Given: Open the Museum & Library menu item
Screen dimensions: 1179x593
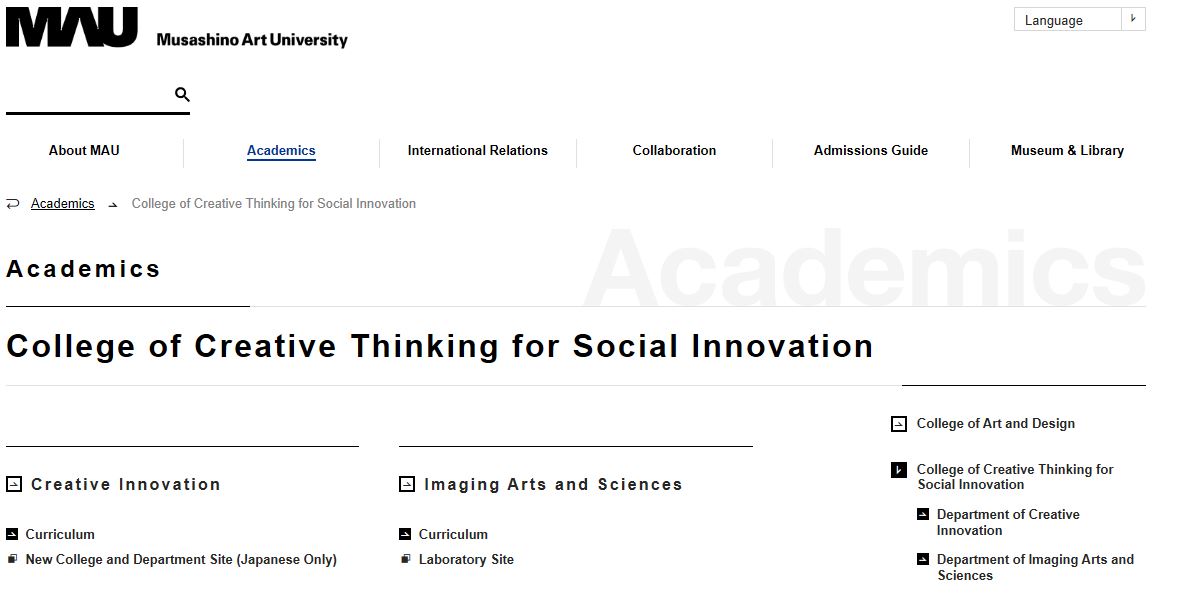Looking at the screenshot, I should 1067,150.
